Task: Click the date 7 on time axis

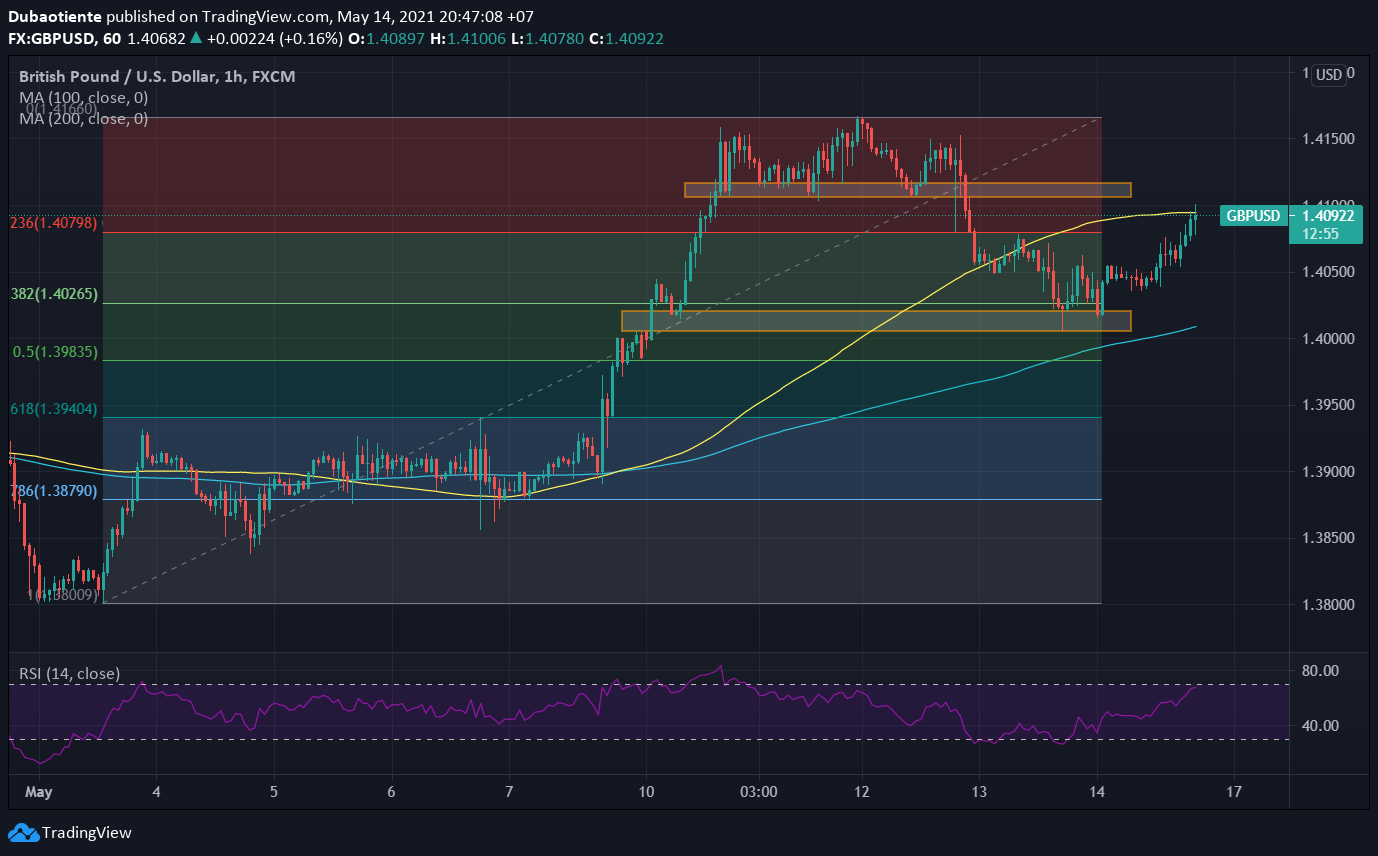Action: pyautogui.click(x=510, y=791)
